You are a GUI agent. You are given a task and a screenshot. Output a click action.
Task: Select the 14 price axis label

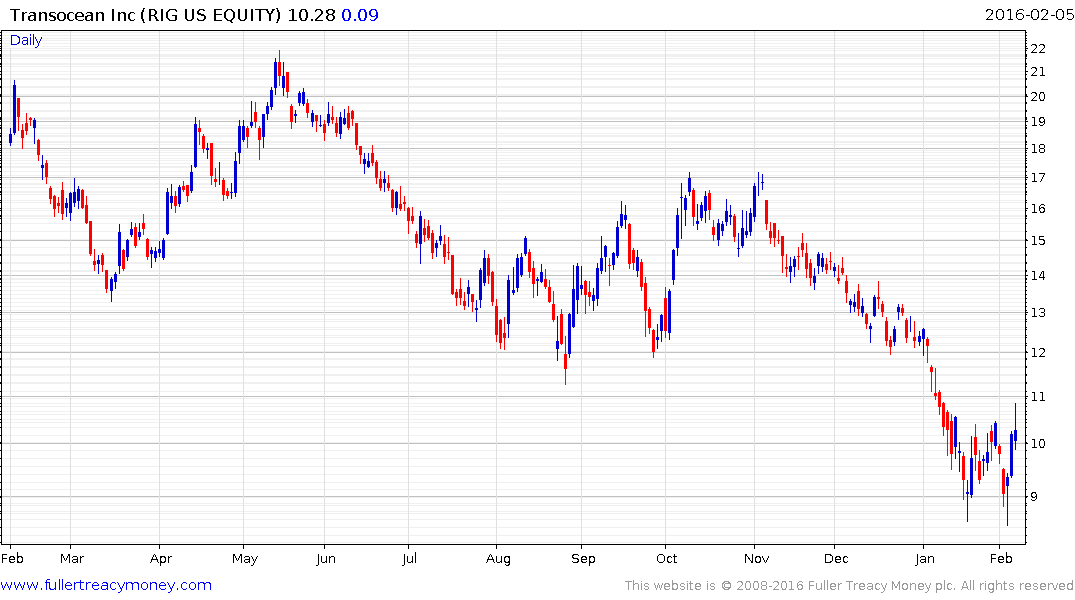pyautogui.click(x=1038, y=275)
